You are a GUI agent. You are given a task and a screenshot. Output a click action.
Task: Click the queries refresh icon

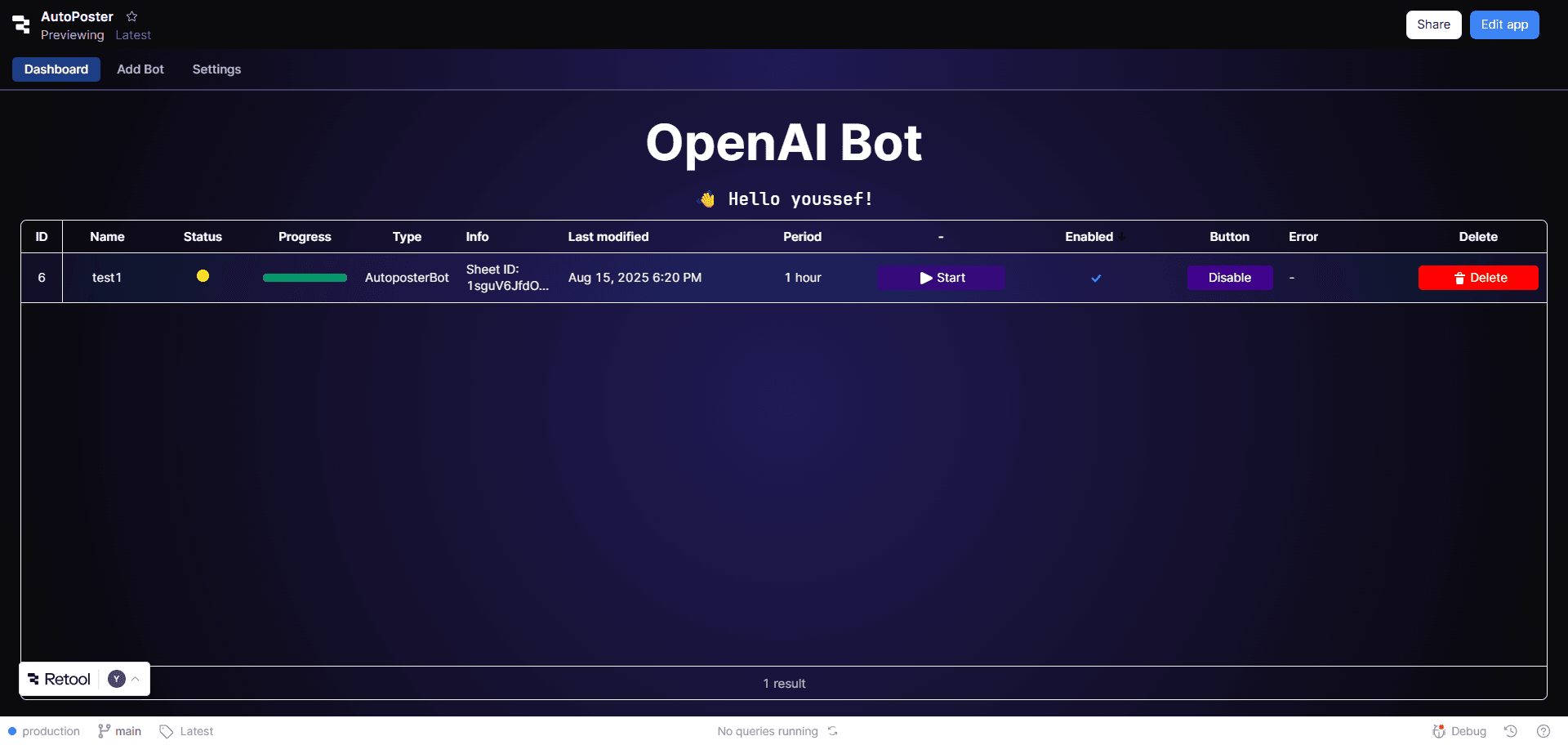pos(832,731)
